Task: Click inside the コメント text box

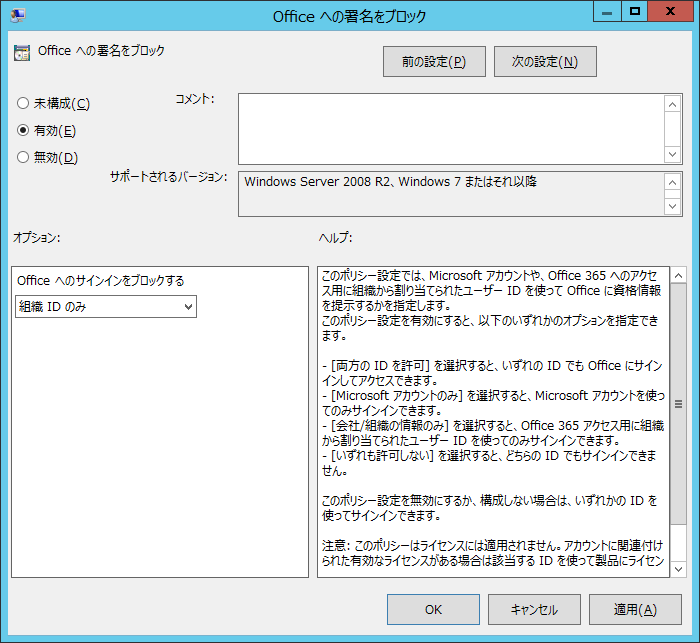Action: [x=451, y=129]
